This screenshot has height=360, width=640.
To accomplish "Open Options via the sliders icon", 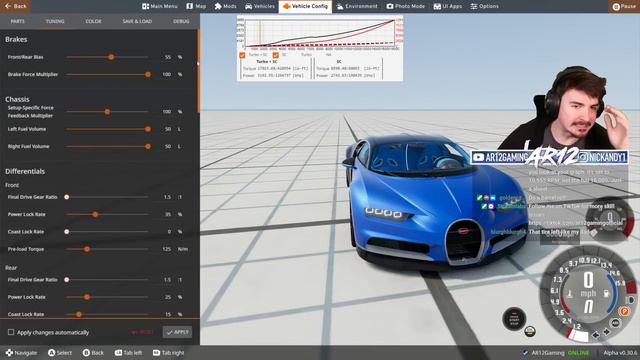I will click(474, 6).
